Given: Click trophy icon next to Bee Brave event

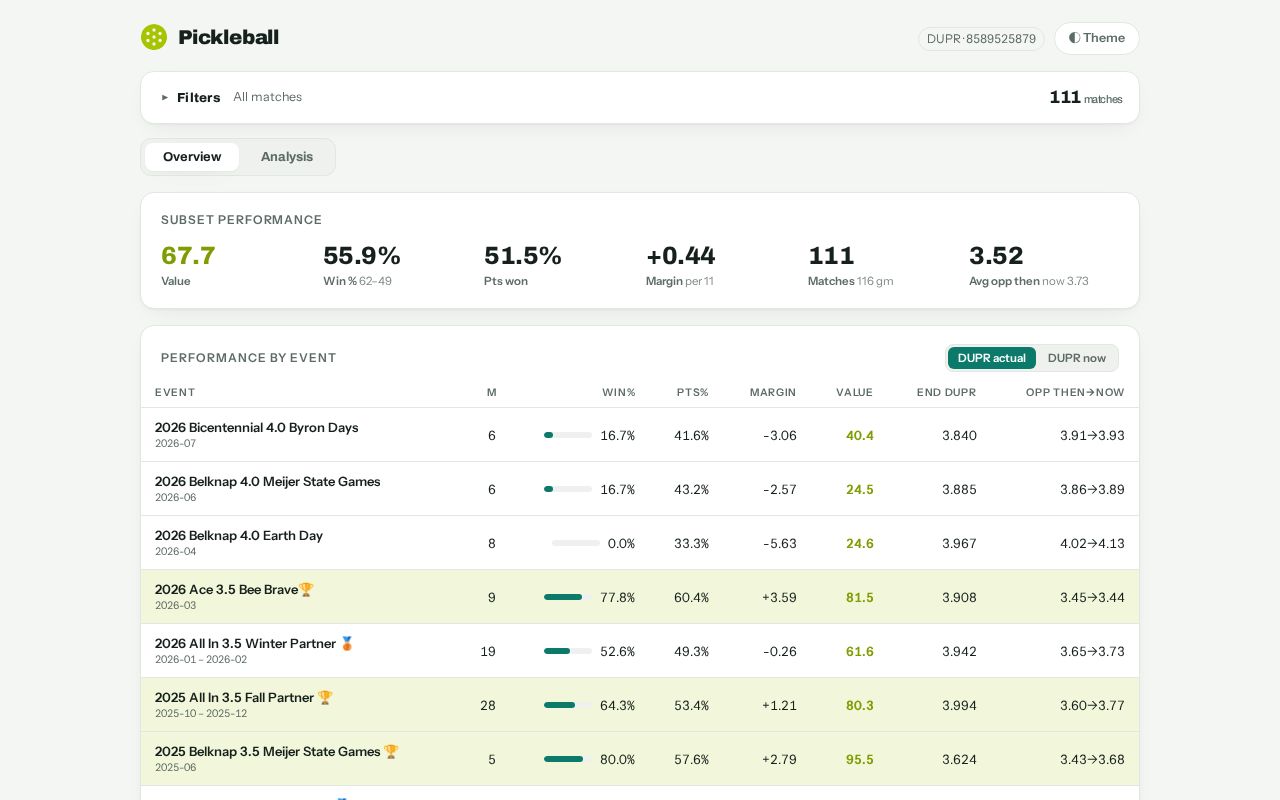Looking at the screenshot, I should [x=306, y=590].
